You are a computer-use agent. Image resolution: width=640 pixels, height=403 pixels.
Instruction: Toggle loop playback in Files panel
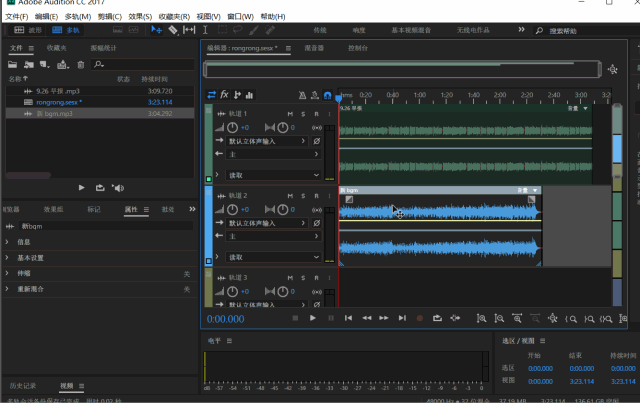click(x=100, y=188)
